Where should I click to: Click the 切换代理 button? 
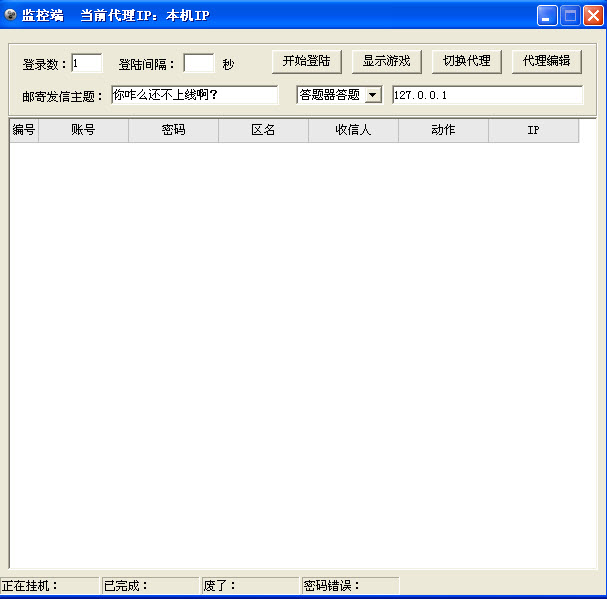pyautogui.click(x=466, y=61)
